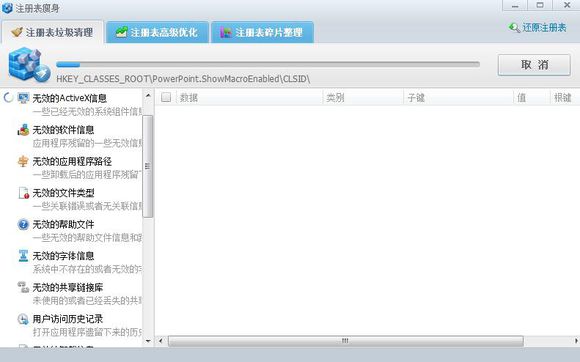This screenshot has height=362, width=580.
Task: Select 无效的软件信息 category text
Action: (63, 130)
